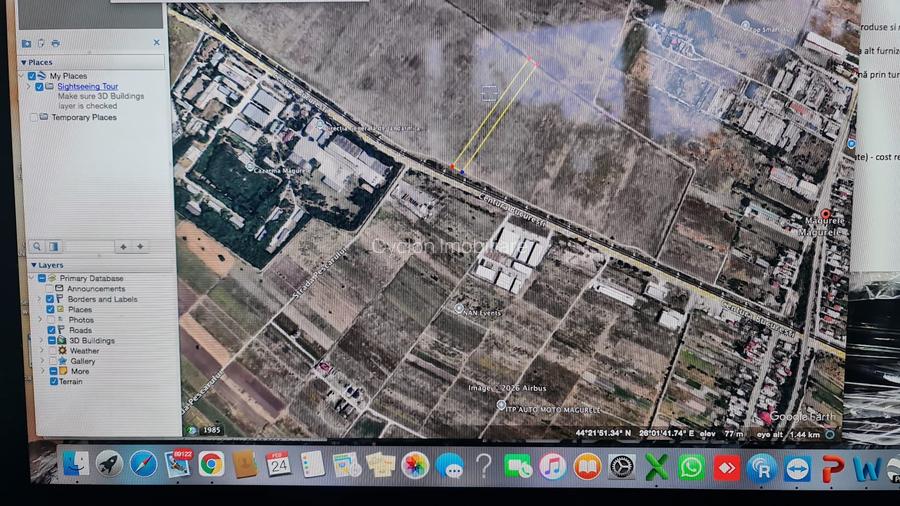Open Google Chrome from the dock
Viewport: 900px width, 506px height.
coord(211,464)
